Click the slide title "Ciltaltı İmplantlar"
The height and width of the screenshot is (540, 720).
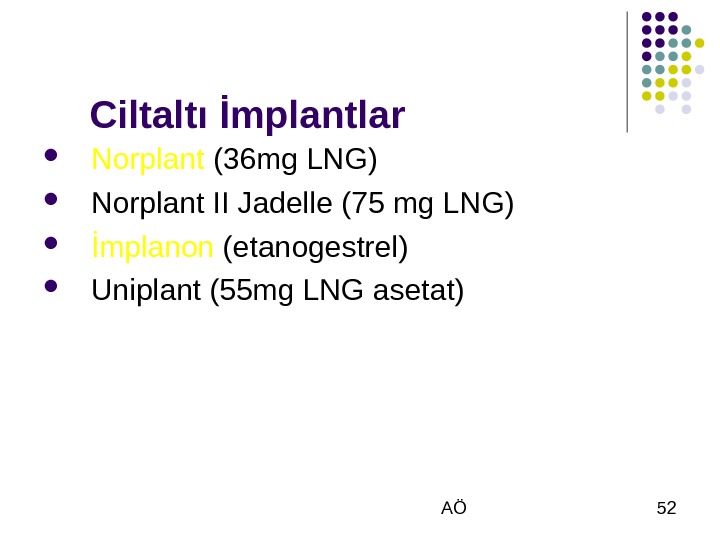pyautogui.click(x=247, y=115)
